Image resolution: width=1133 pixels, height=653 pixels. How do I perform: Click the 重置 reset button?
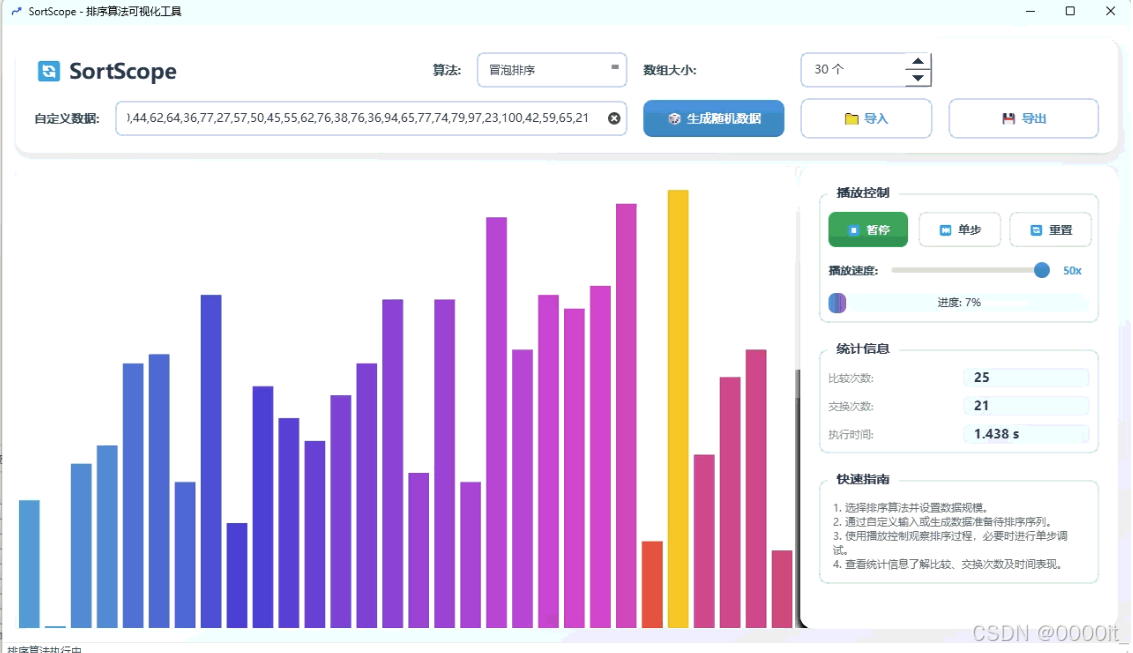point(1051,230)
